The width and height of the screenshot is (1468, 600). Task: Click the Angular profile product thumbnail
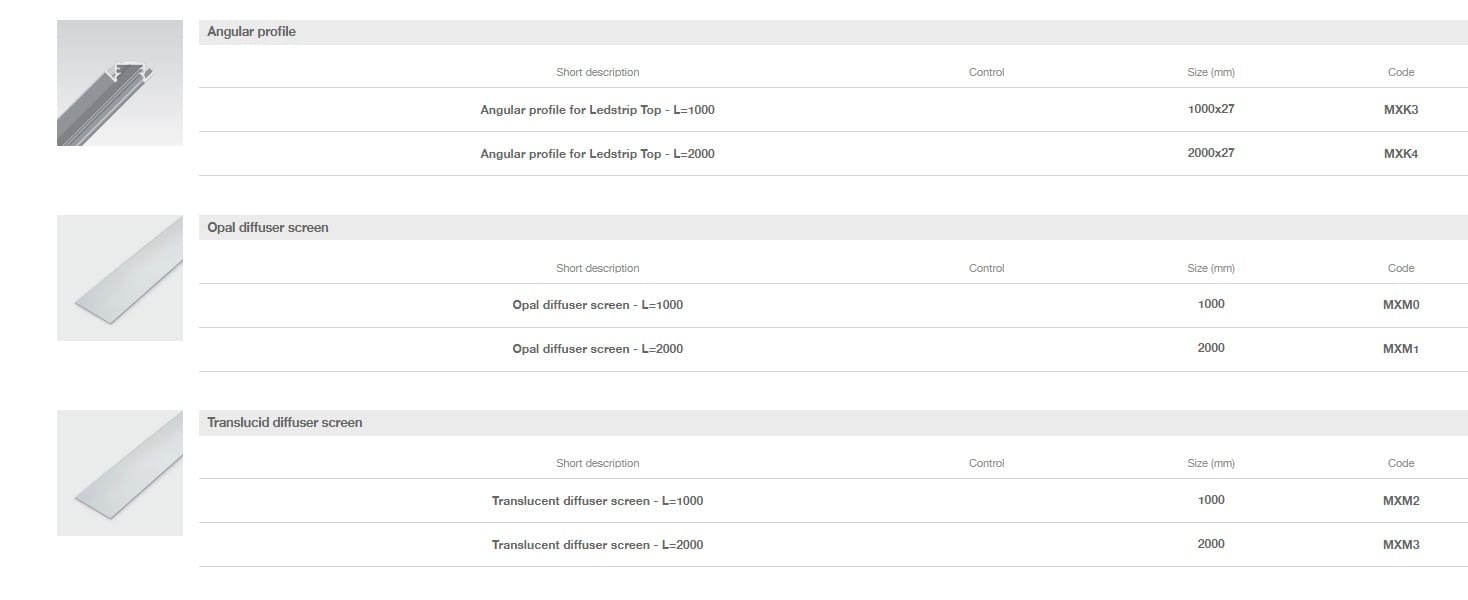120,83
